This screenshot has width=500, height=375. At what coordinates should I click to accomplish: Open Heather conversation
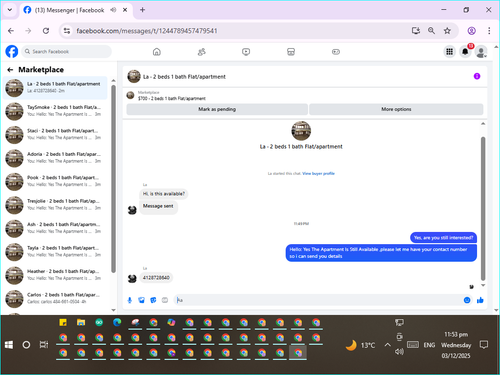click(55, 275)
